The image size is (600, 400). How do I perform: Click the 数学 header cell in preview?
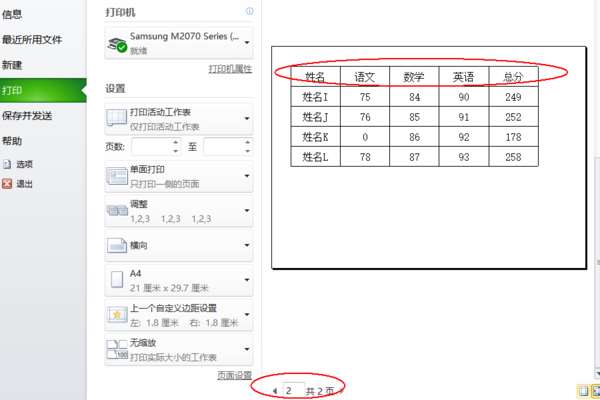[414, 77]
